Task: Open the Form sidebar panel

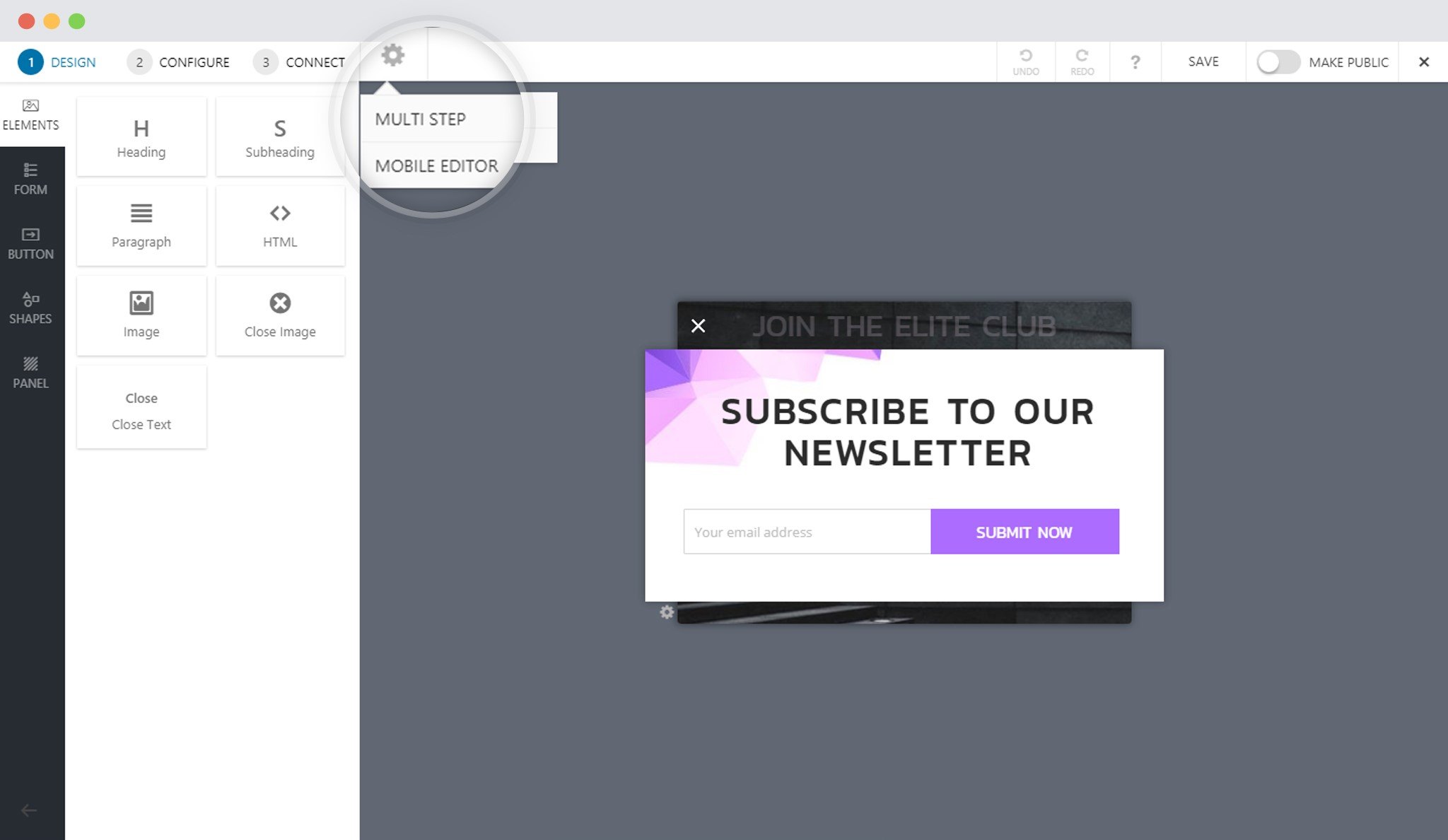Action: (31, 179)
